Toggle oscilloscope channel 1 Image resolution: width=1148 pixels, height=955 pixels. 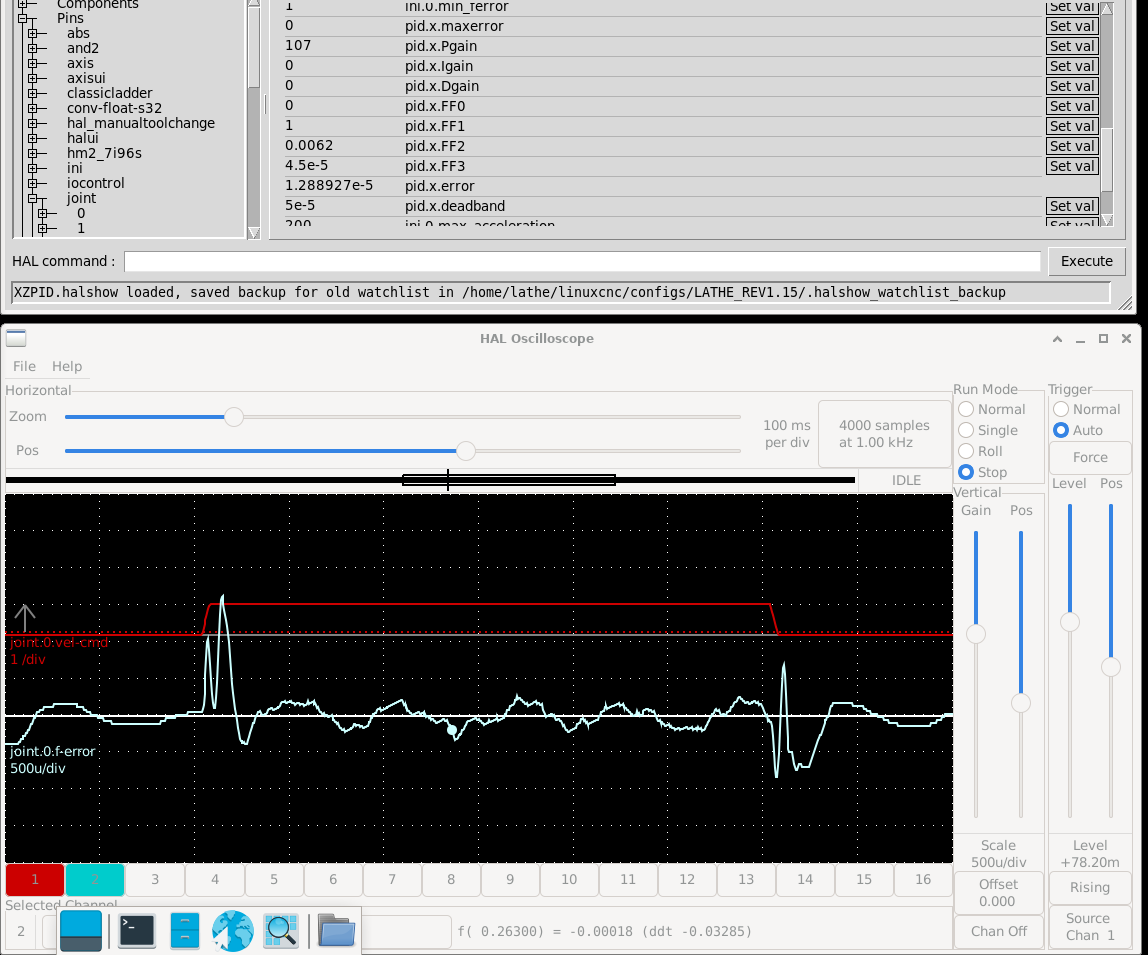[x=34, y=880]
